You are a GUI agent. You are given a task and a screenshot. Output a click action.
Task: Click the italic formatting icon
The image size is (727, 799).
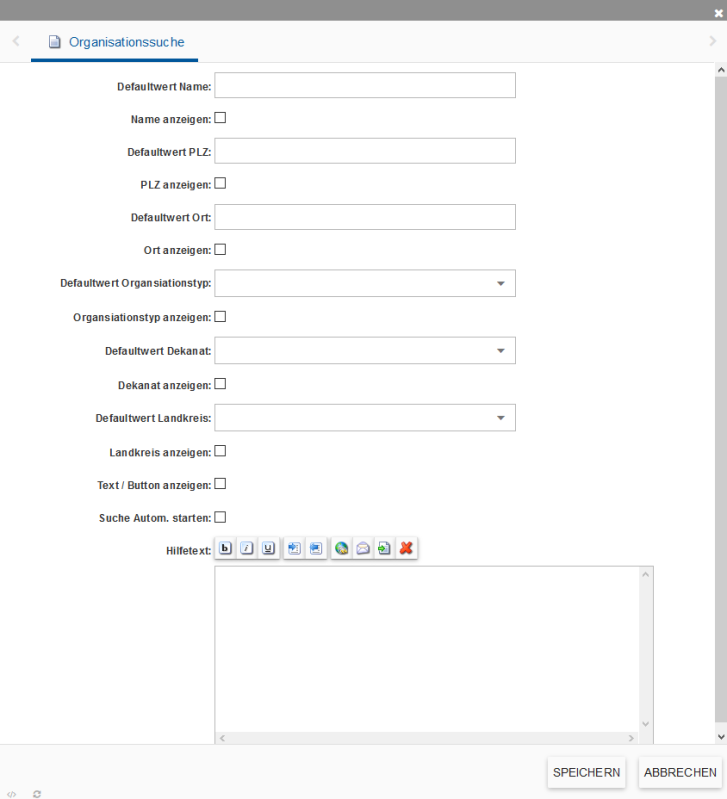(246, 548)
